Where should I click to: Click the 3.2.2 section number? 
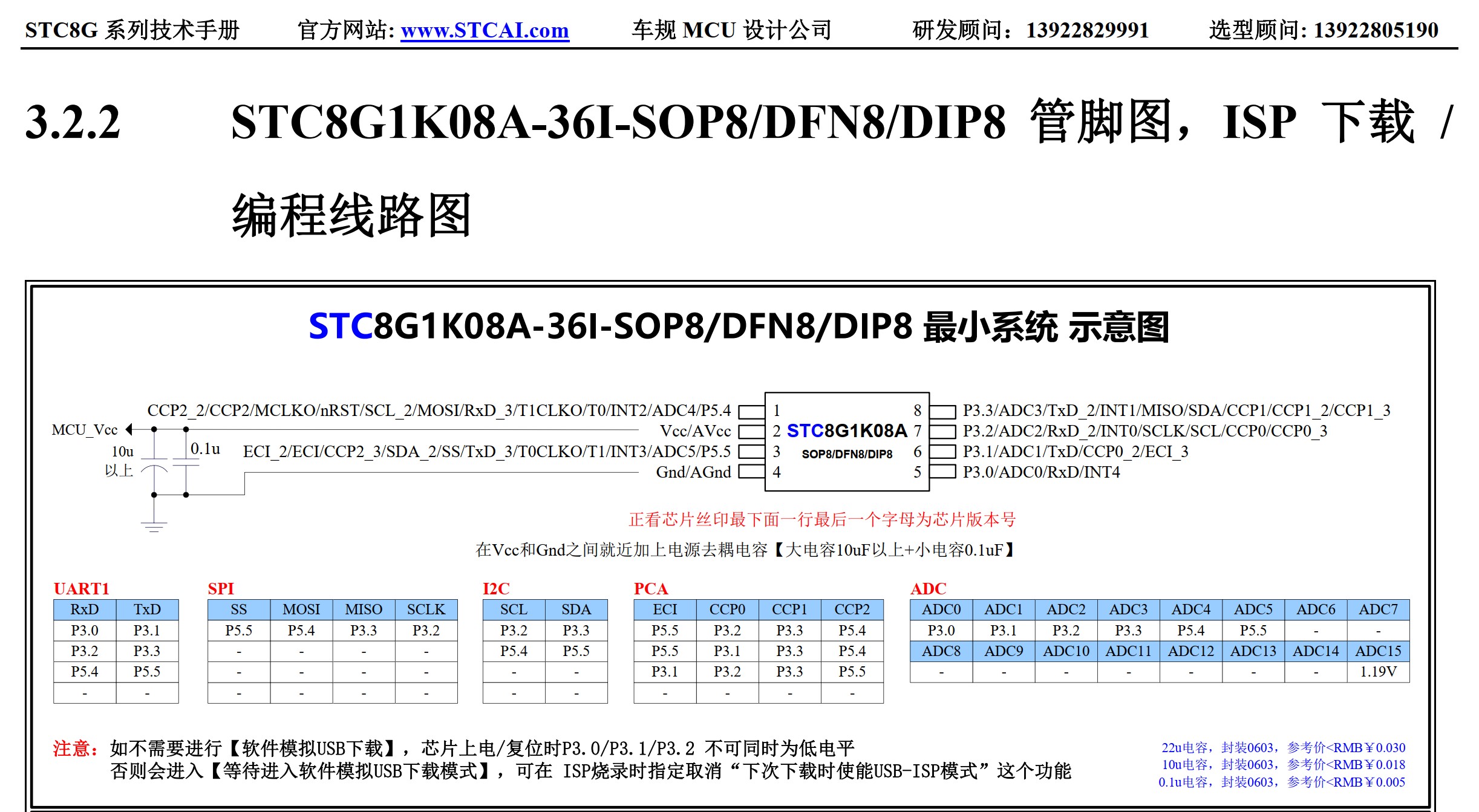[x=73, y=122]
